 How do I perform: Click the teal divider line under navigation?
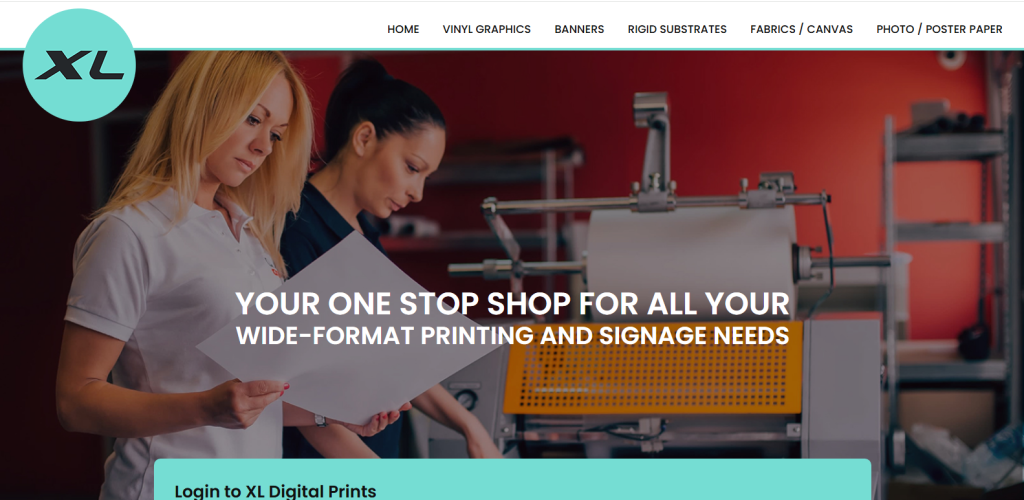580,50
